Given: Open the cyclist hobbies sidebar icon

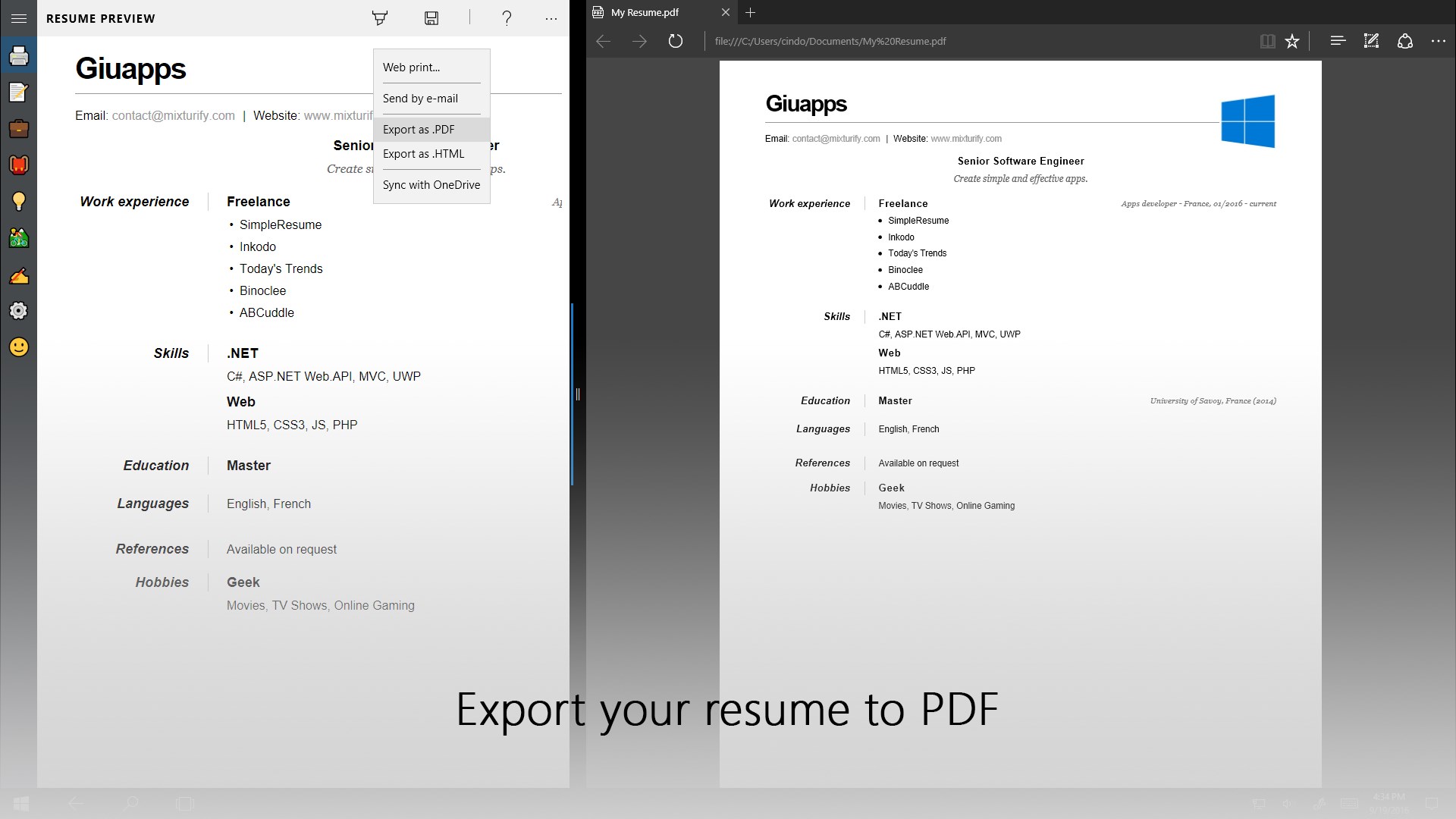Looking at the screenshot, I should [x=18, y=238].
